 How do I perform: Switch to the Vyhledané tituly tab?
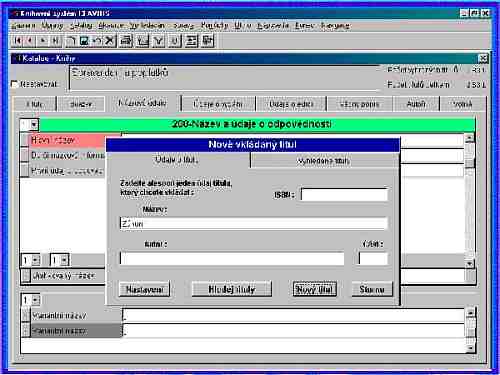click(323, 161)
